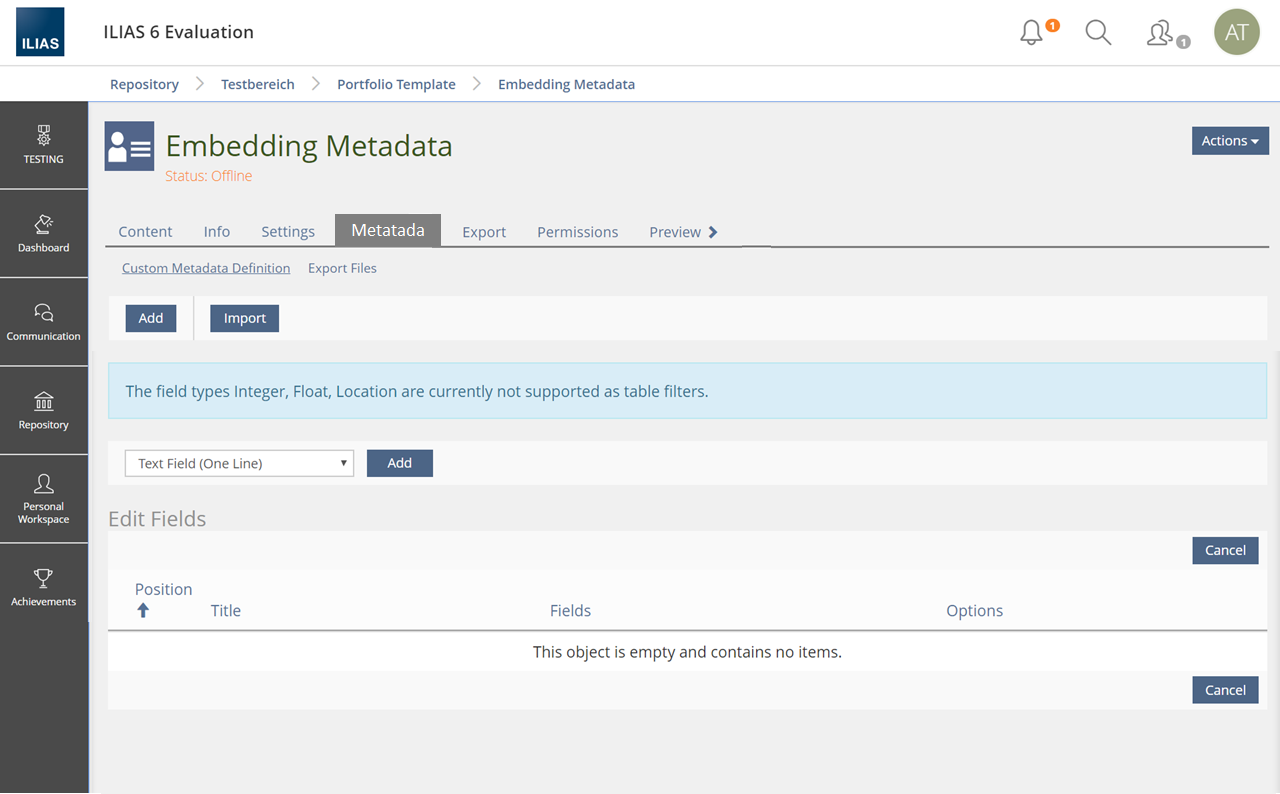Open the Text Field (One Line) dropdown
Screen dimensions: 1280x794
pyautogui.click(x=239, y=463)
